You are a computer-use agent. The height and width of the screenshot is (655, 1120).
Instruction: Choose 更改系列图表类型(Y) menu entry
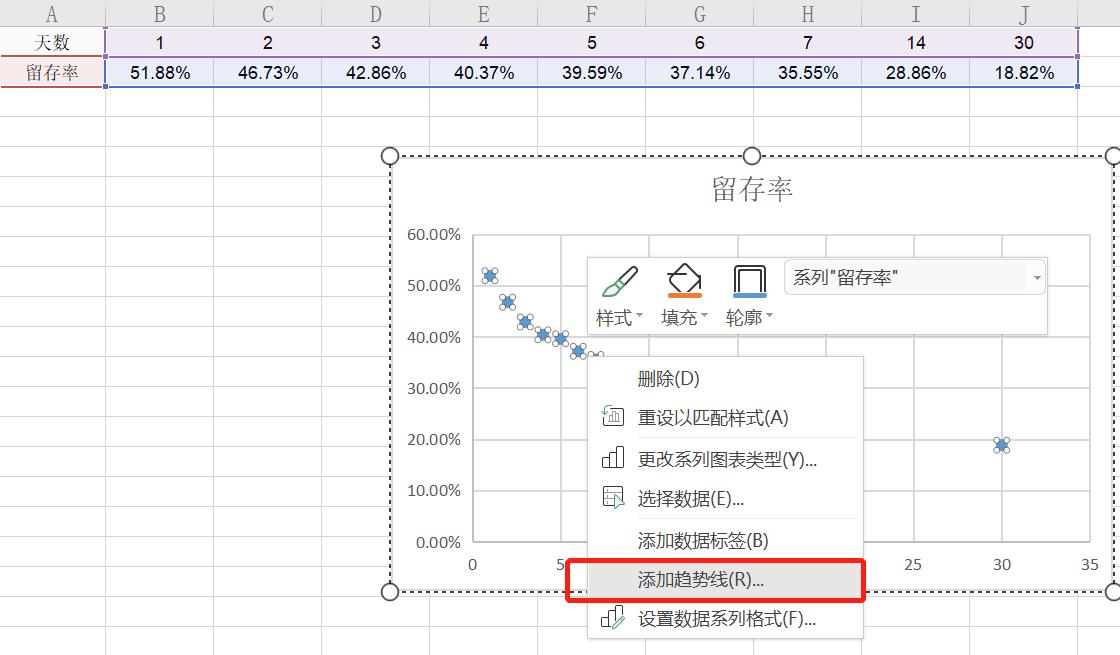[x=725, y=459]
